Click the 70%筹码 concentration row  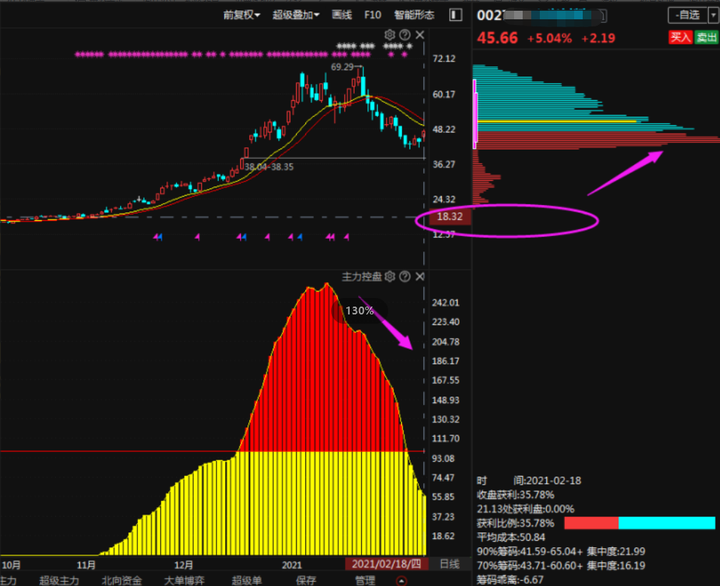coord(561,566)
